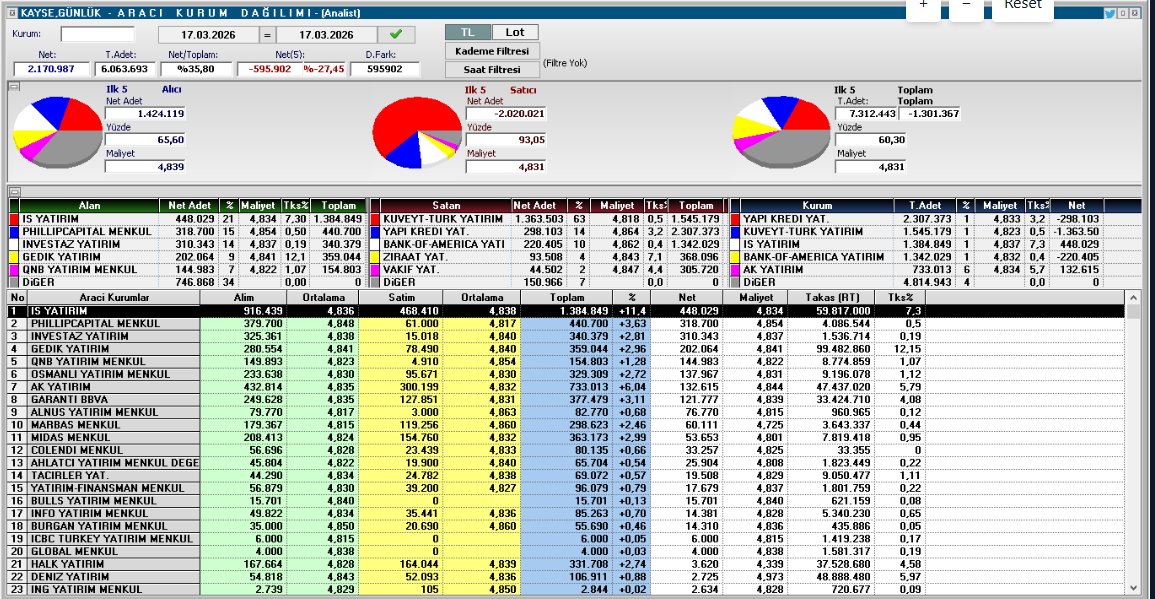This screenshot has width=1155, height=599.
Task: Click the Reset zoom button
Action: click(x=1022, y=7)
